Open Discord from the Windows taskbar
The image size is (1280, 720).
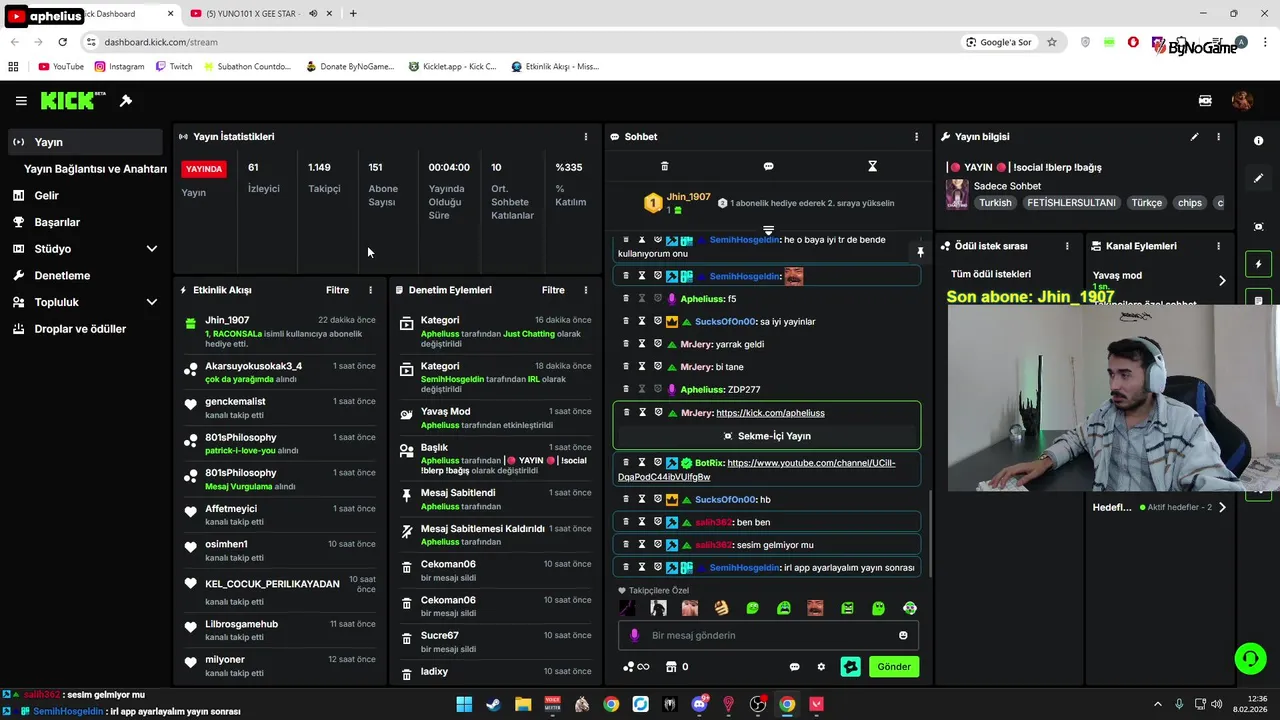pos(699,705)
